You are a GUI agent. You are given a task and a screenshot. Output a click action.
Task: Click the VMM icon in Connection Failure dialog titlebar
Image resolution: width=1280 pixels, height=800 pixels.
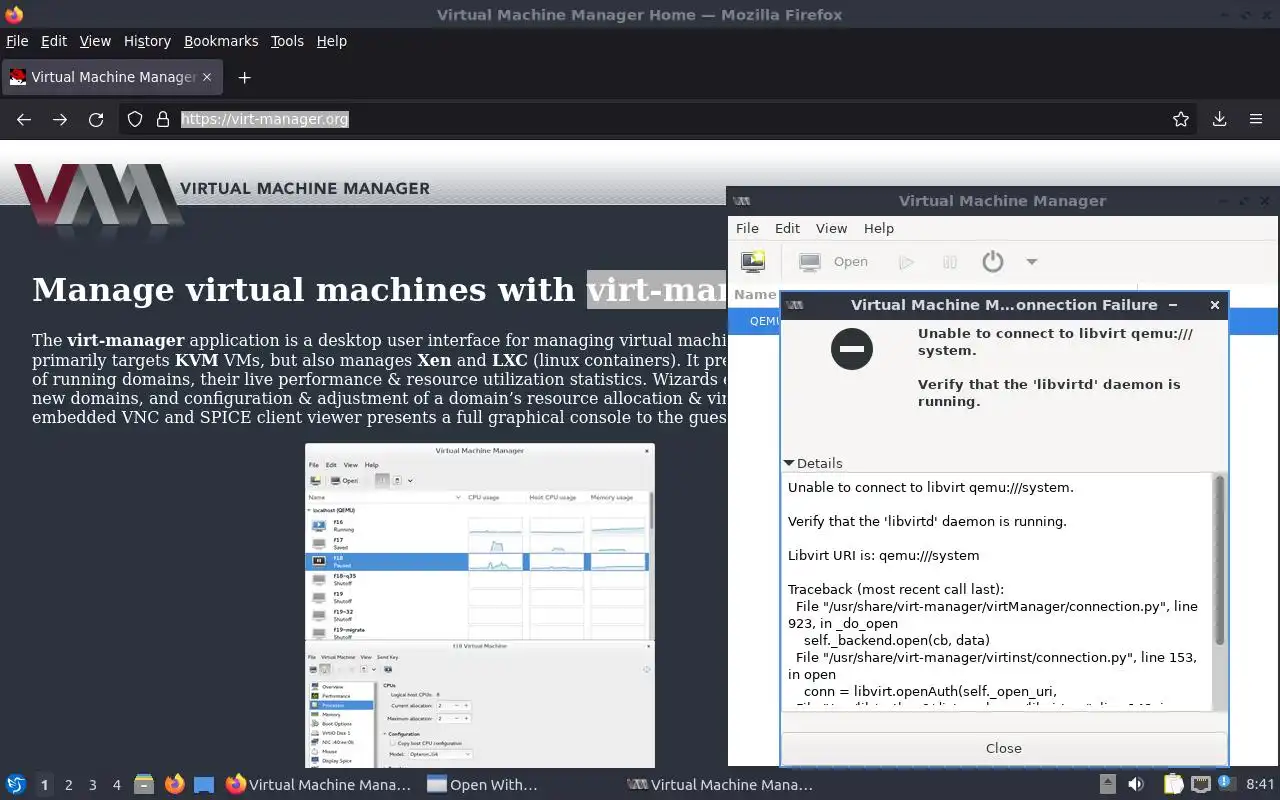(796, 305)
